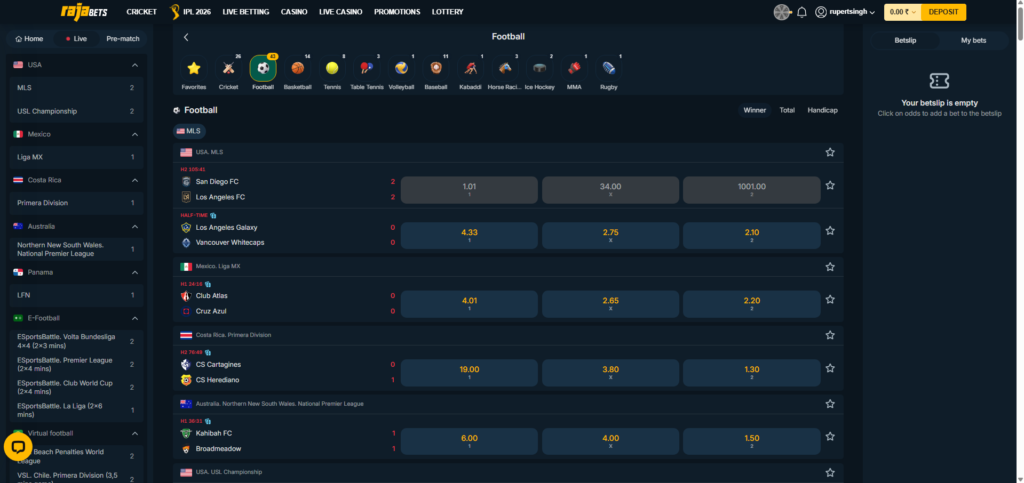This screenshot has width=1024, height=483.
Task: Collapse the Australia sidebar section
Action: point(135,226)
